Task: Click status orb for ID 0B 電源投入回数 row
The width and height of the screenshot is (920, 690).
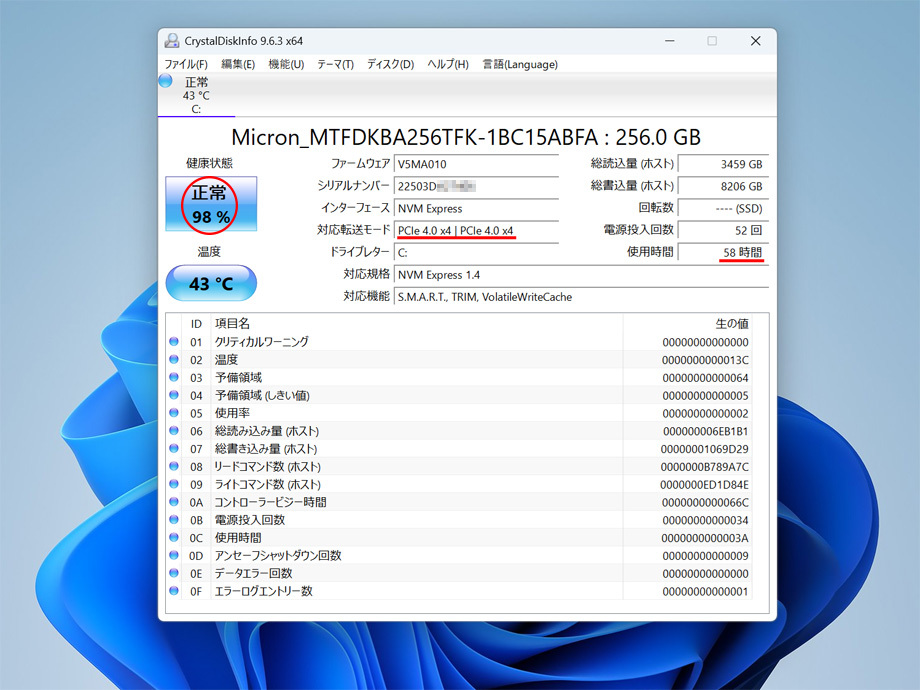Action: pos(174,519)
